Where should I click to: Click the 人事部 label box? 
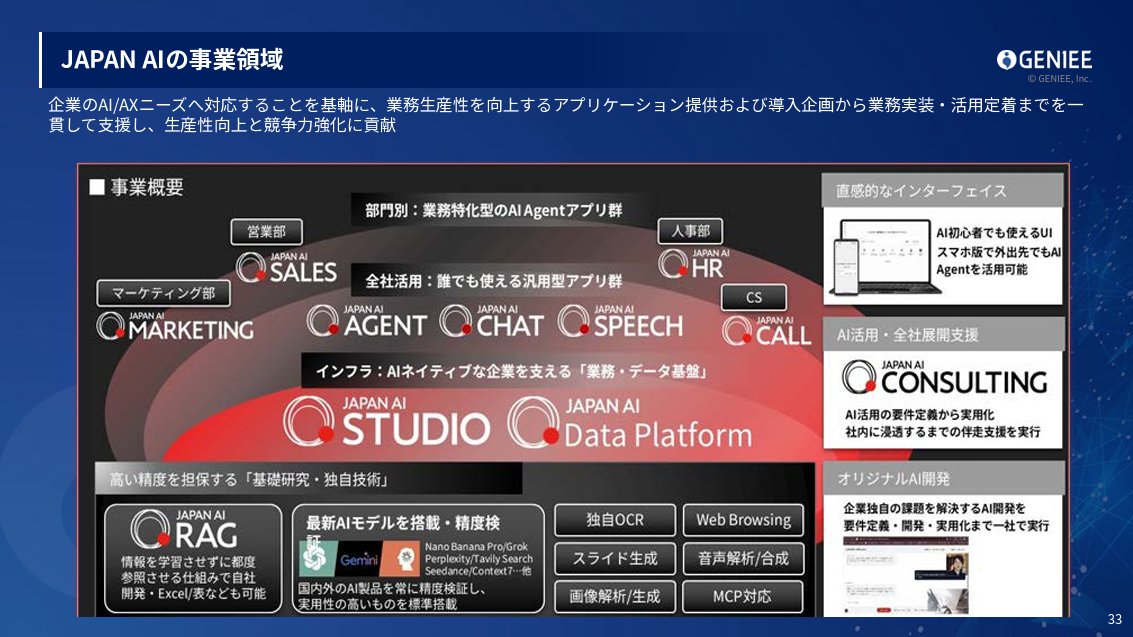(690, 231)
